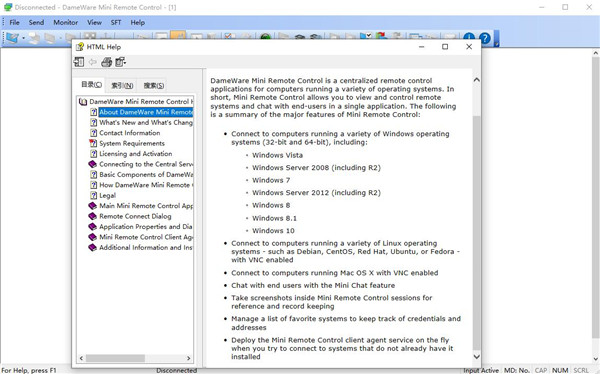The height and width of the screenshot is (374, 600).
Task: Click the HTML Help title bar icon
Action: pos(80,47)
